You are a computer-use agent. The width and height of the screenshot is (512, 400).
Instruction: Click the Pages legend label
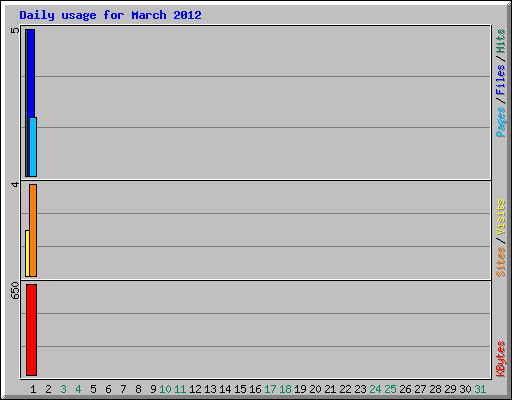click(500, 122)
